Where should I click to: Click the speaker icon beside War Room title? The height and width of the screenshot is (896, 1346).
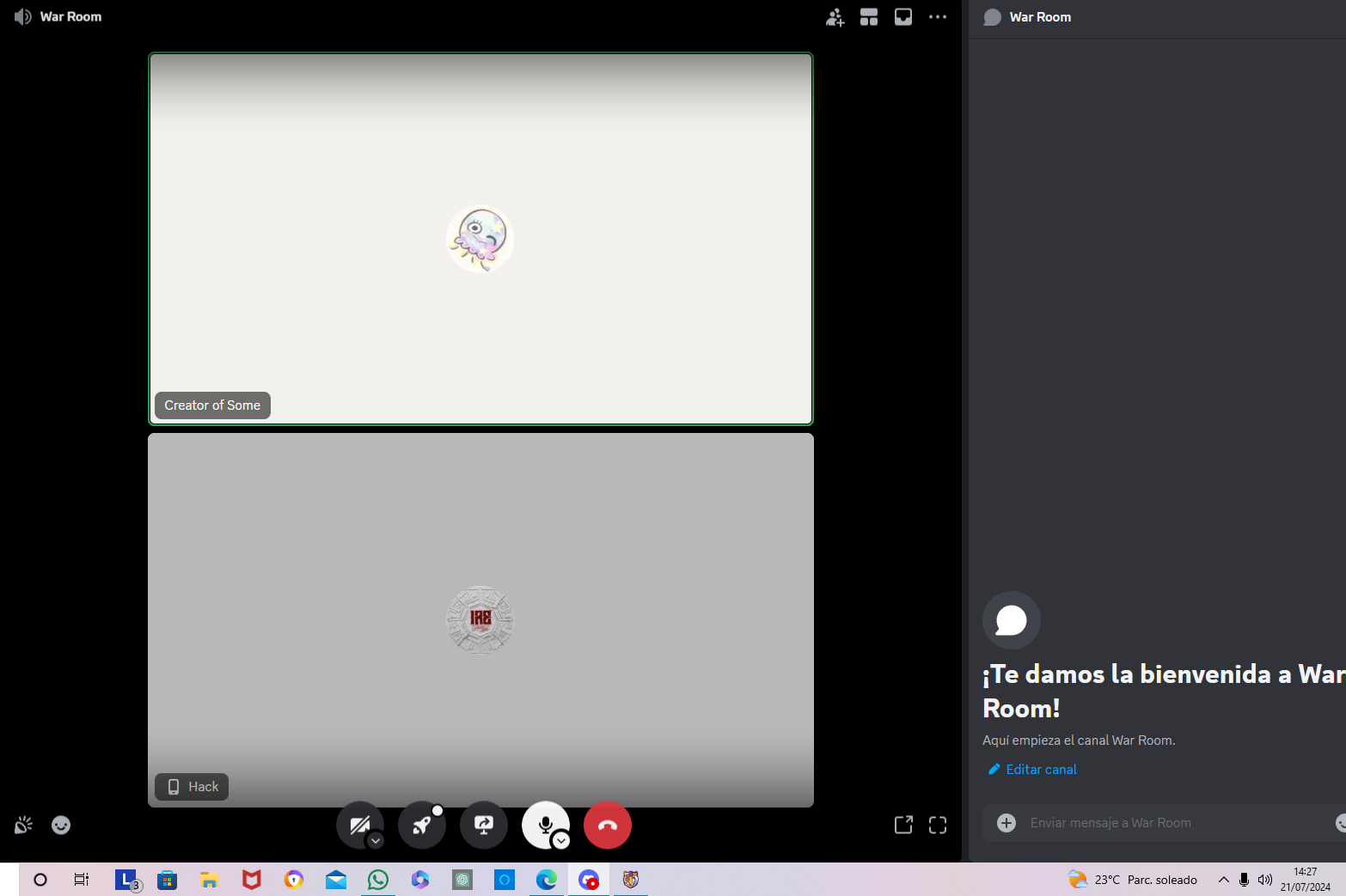pos(22,17)
